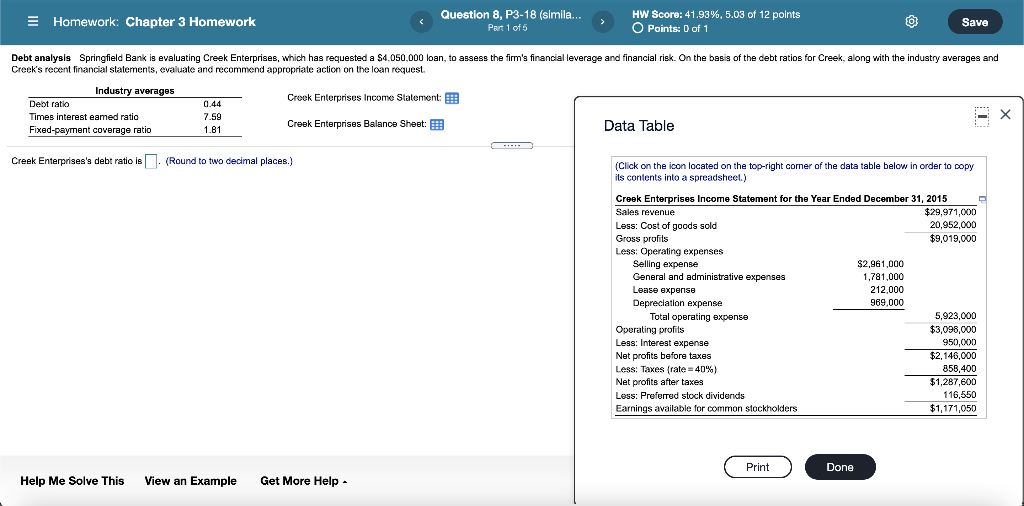Click the Lease expense value 212,000
The height and width of the screenshot is (506, 1024).
point(888,290)
